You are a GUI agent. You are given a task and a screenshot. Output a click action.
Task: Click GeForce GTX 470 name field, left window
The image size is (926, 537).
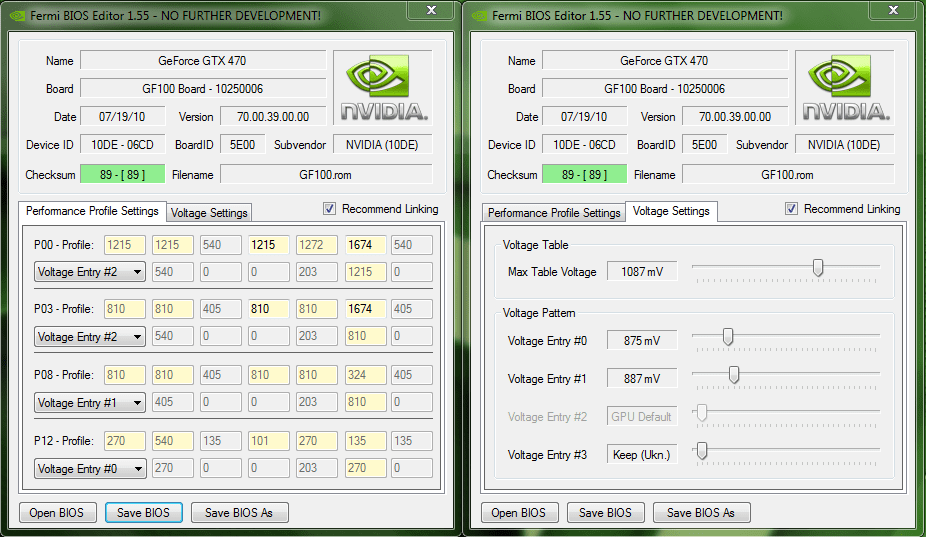(203, 60)
